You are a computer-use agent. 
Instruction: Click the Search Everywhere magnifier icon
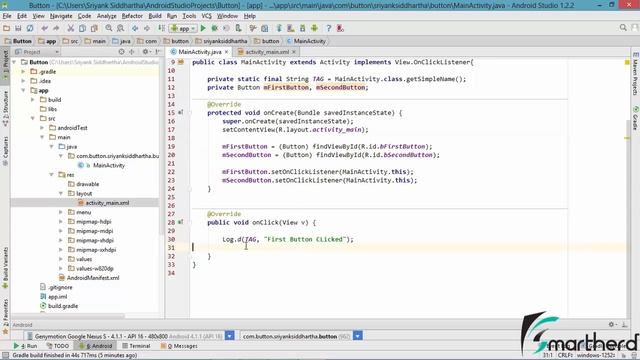coord(623,28)
